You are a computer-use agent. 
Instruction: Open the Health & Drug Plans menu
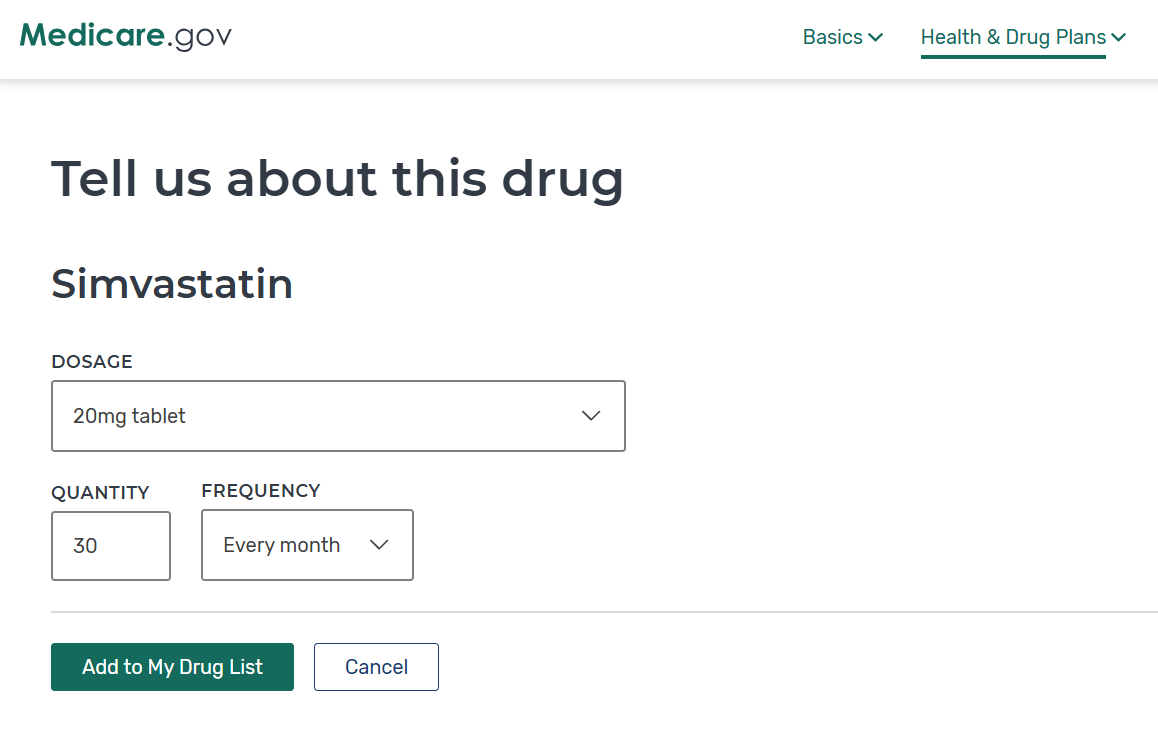tap(1013, 37)
